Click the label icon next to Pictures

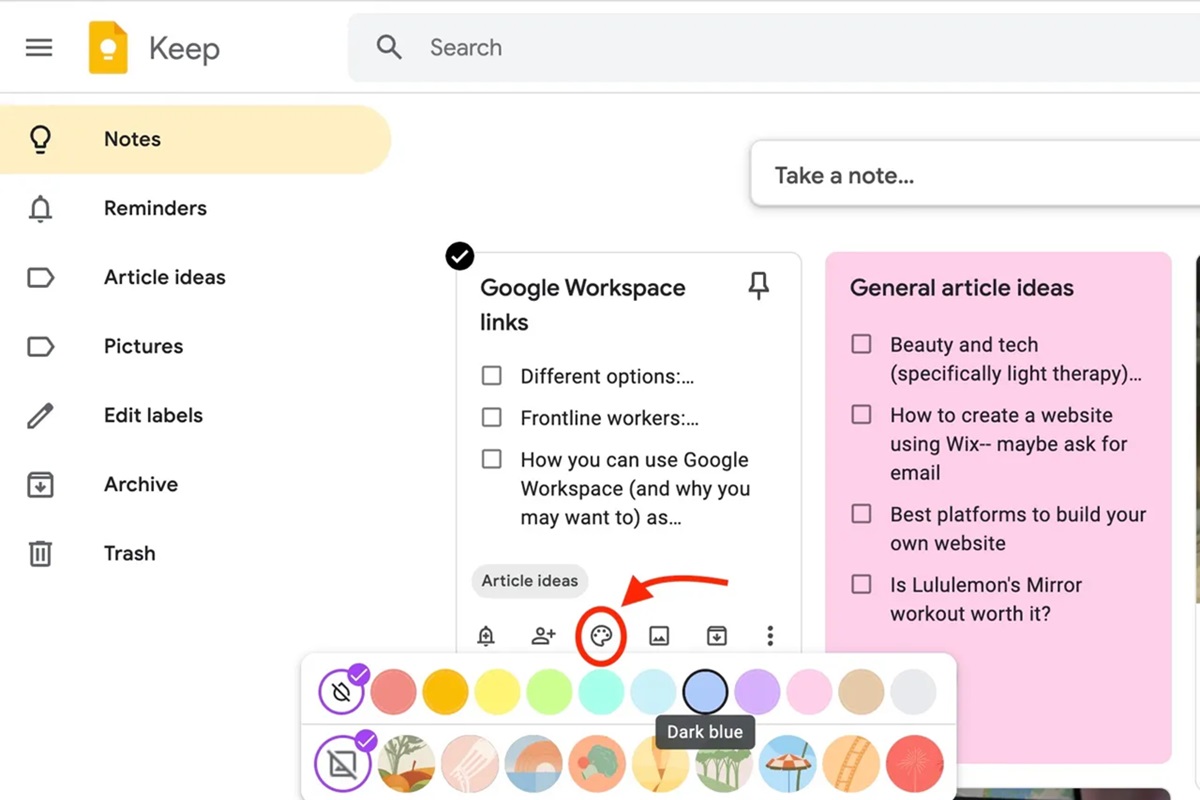(40, 346)
